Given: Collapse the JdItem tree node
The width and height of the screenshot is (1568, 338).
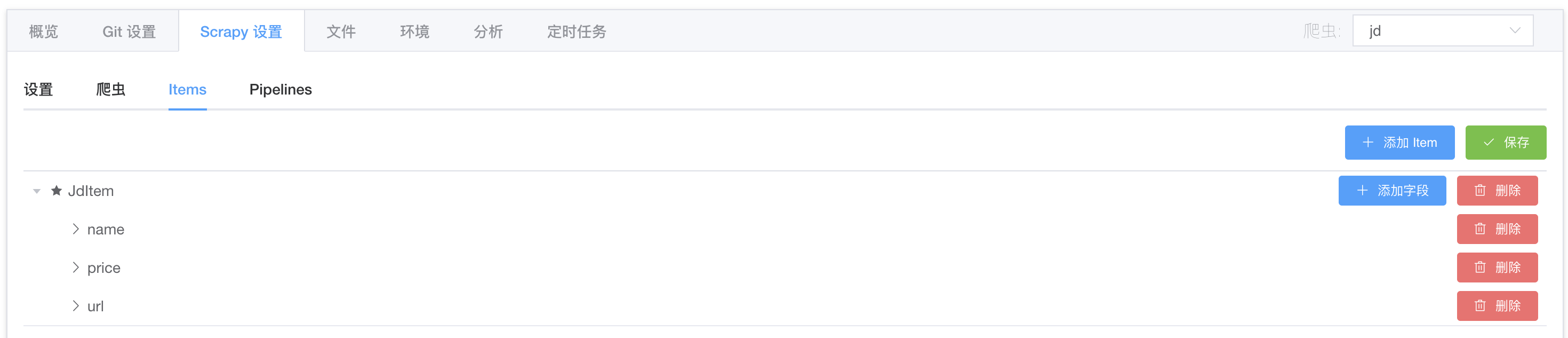Looking at the screenshot, I should click(x=36, y=191).
